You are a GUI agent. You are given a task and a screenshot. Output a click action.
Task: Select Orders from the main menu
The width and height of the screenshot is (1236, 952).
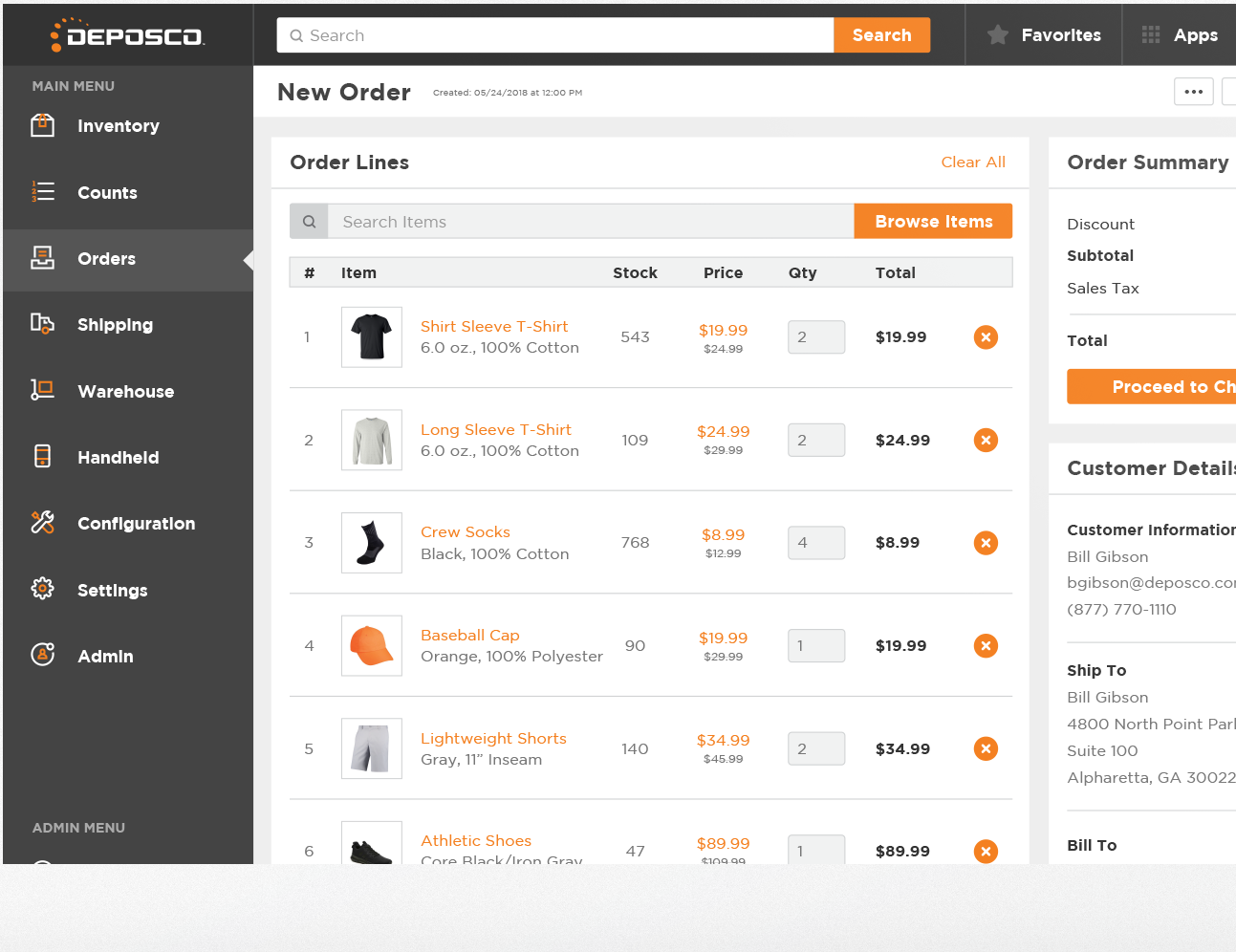(x=106, y=258)
